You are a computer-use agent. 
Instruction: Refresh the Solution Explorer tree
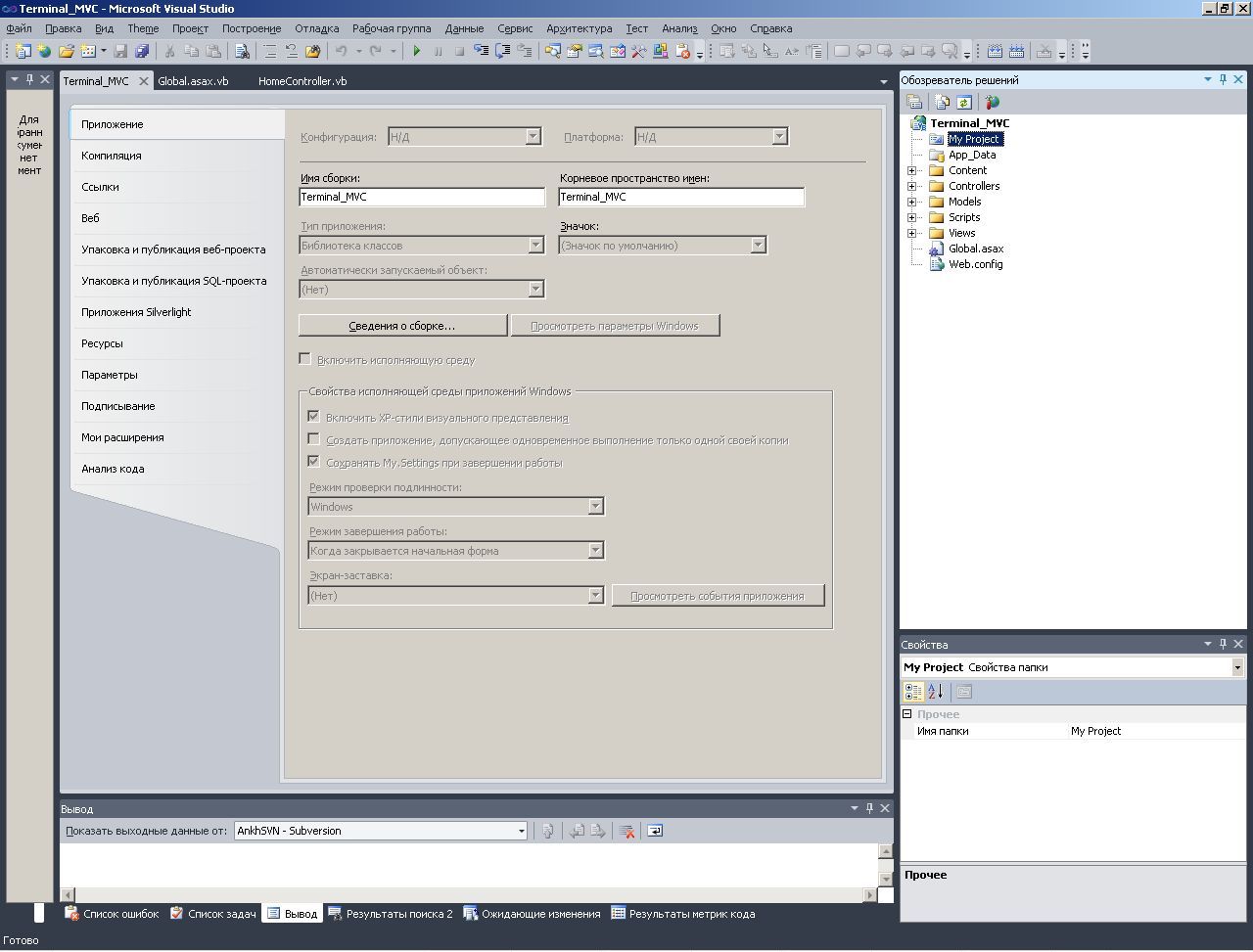(x=963, y=102)
